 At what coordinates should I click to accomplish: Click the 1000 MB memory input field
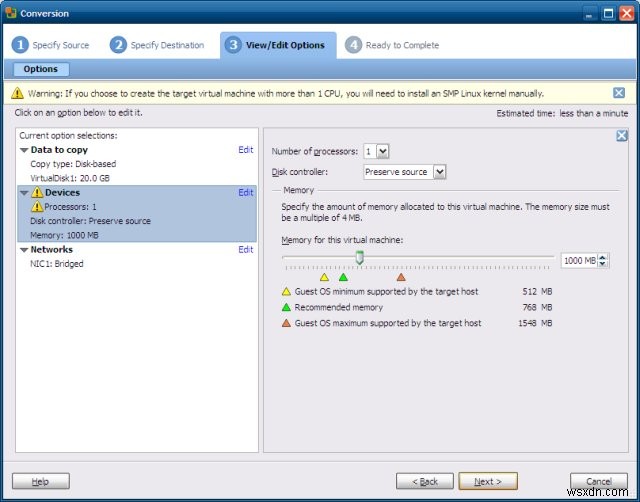pyautogui.click(x=580, y=260)
